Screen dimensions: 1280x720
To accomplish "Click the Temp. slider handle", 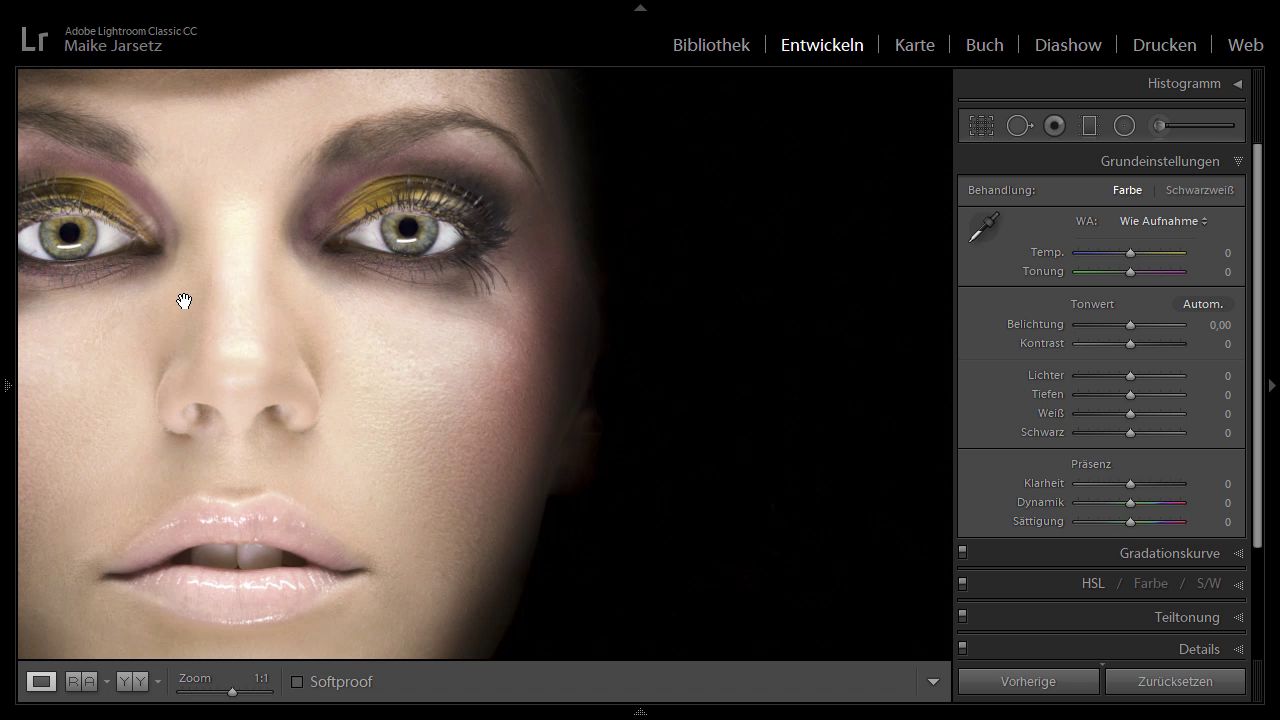I will [x=1130, y=253].
